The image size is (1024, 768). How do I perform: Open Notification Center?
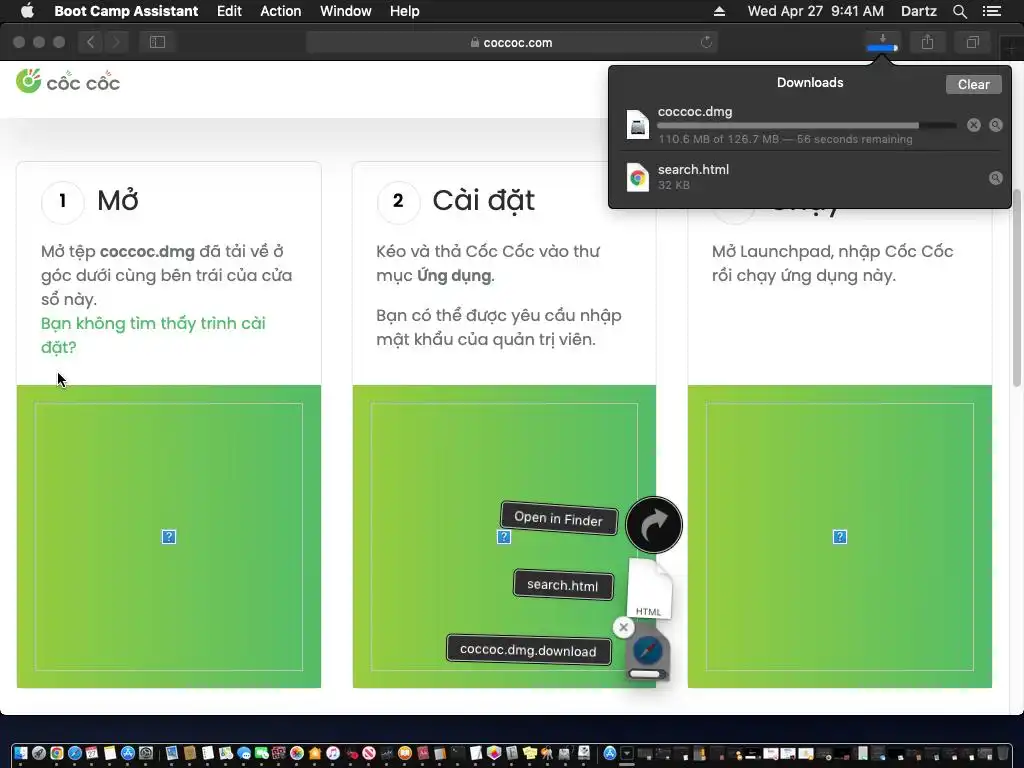(991, 11)
